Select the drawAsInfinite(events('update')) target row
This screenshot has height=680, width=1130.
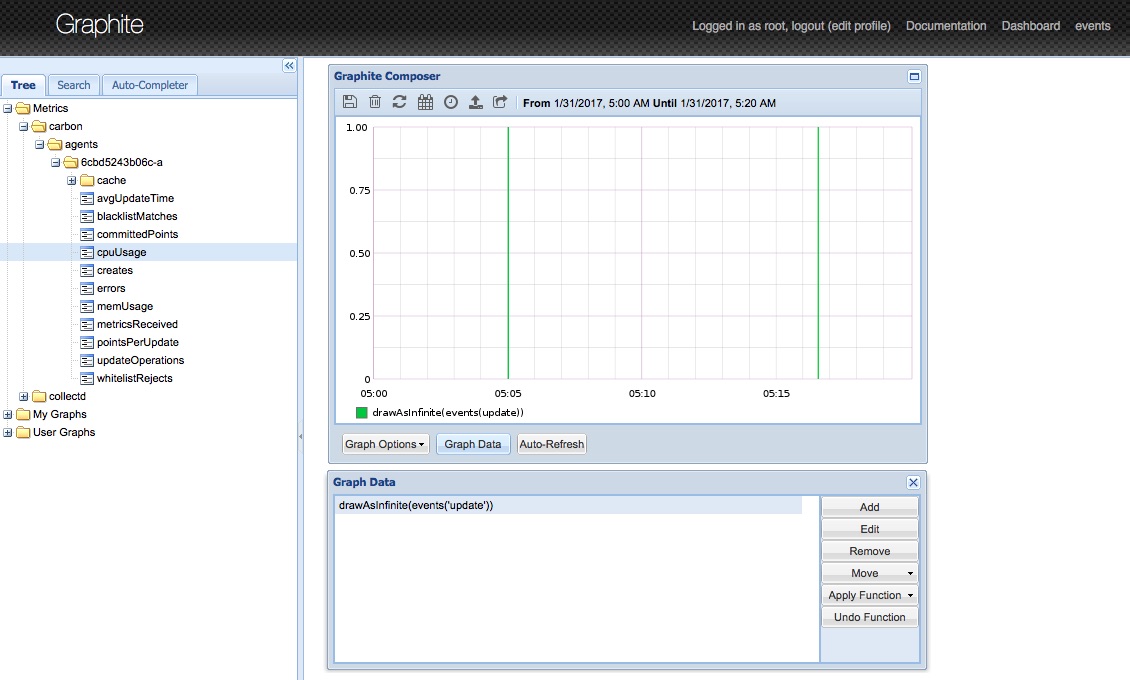(569, 506)
